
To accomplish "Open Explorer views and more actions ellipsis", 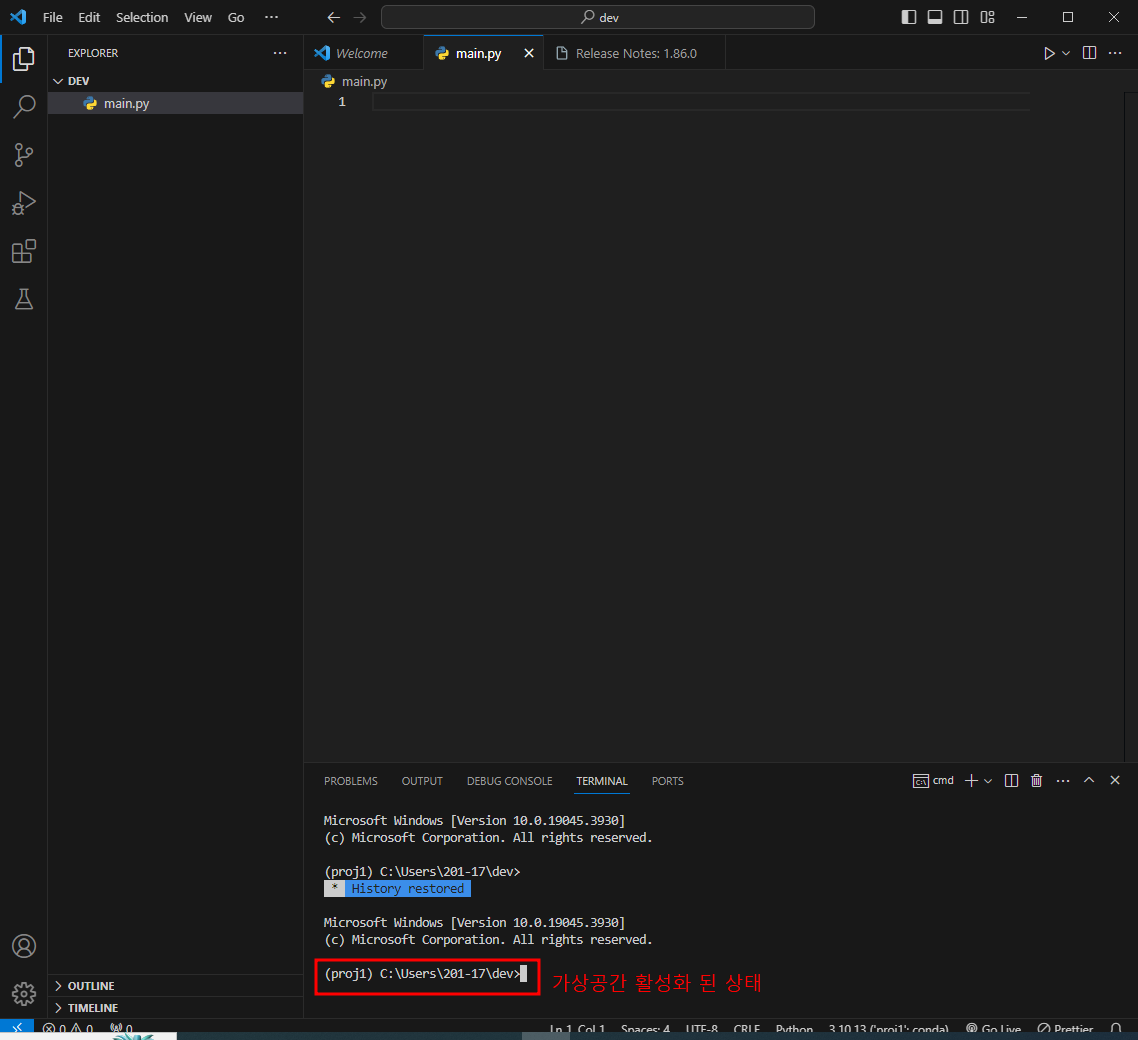I will [280, 53].
